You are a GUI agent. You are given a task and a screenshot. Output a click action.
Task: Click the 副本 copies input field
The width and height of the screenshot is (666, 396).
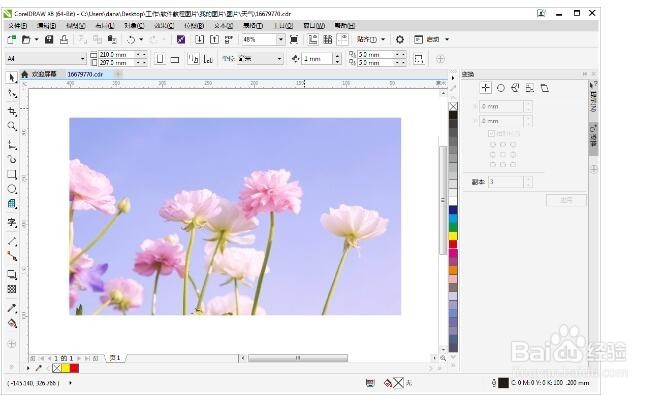[506, 182]
